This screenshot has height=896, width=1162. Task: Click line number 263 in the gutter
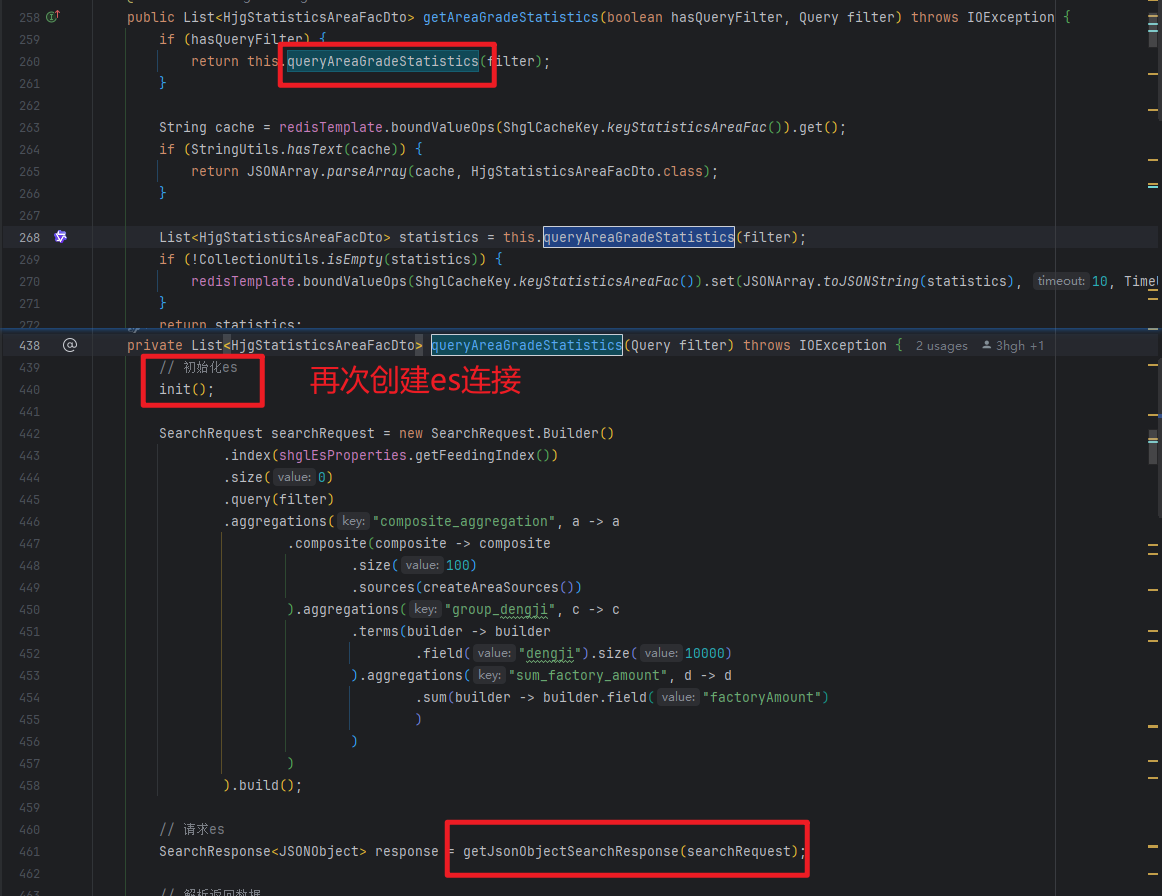click(29, 127)
